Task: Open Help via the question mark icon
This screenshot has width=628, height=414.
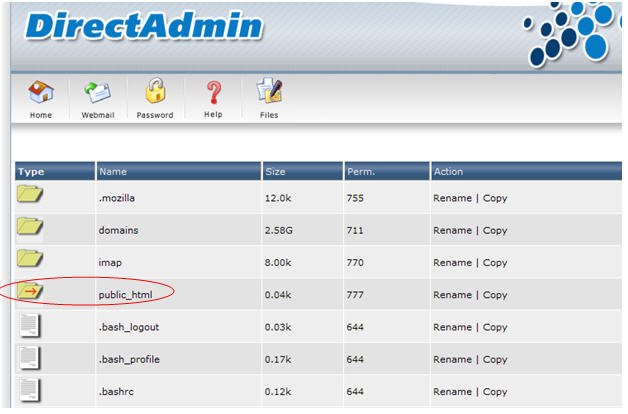Action: (213, 92)
